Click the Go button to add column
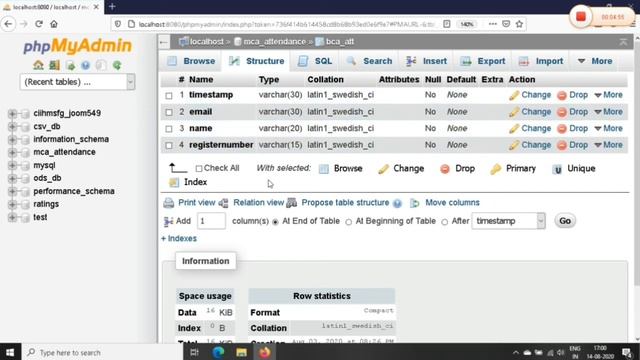This screenshot has height=360, width=640. point(565,221)
